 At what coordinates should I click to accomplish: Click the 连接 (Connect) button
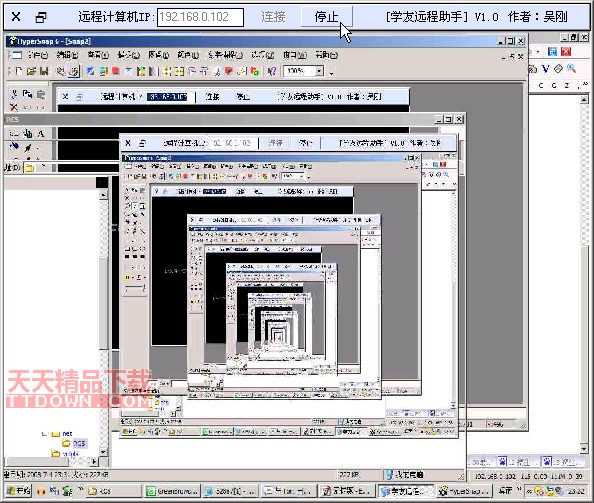[x=273, y=17]
